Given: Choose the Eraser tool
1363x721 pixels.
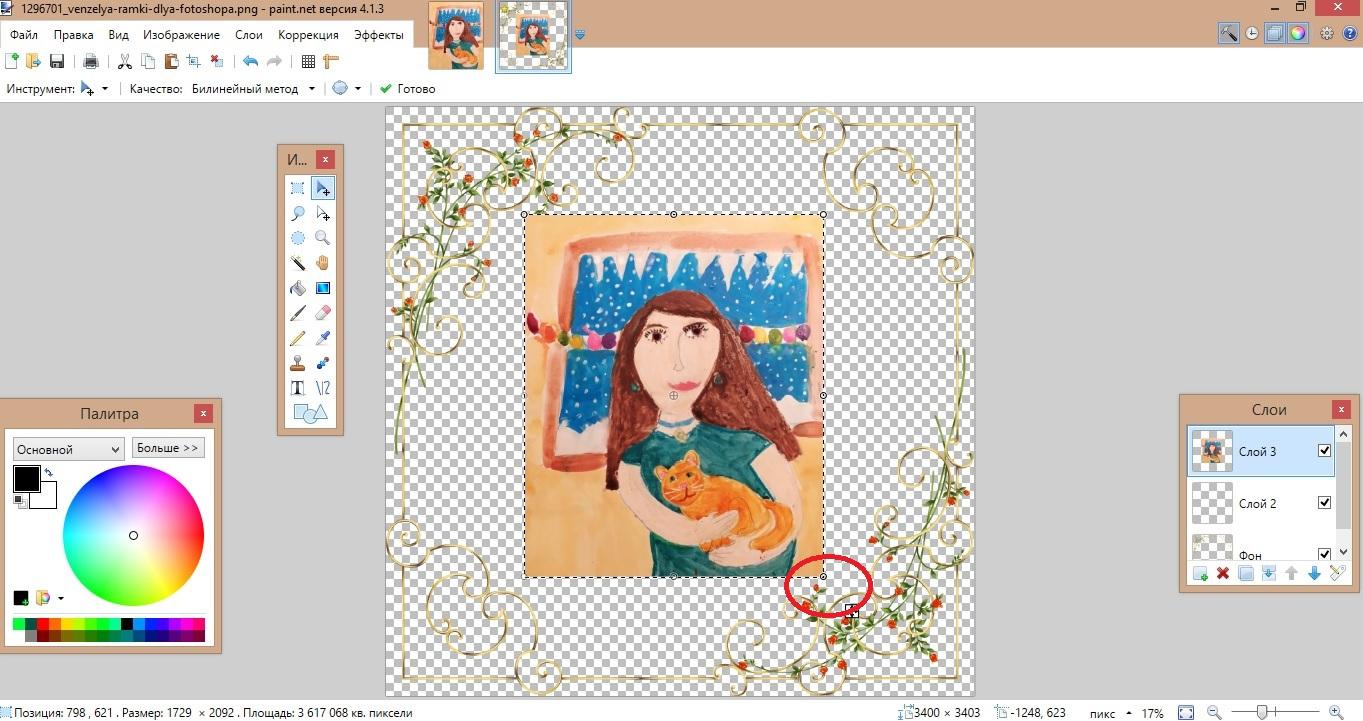Looking at the screenshot, I should 322,313.
